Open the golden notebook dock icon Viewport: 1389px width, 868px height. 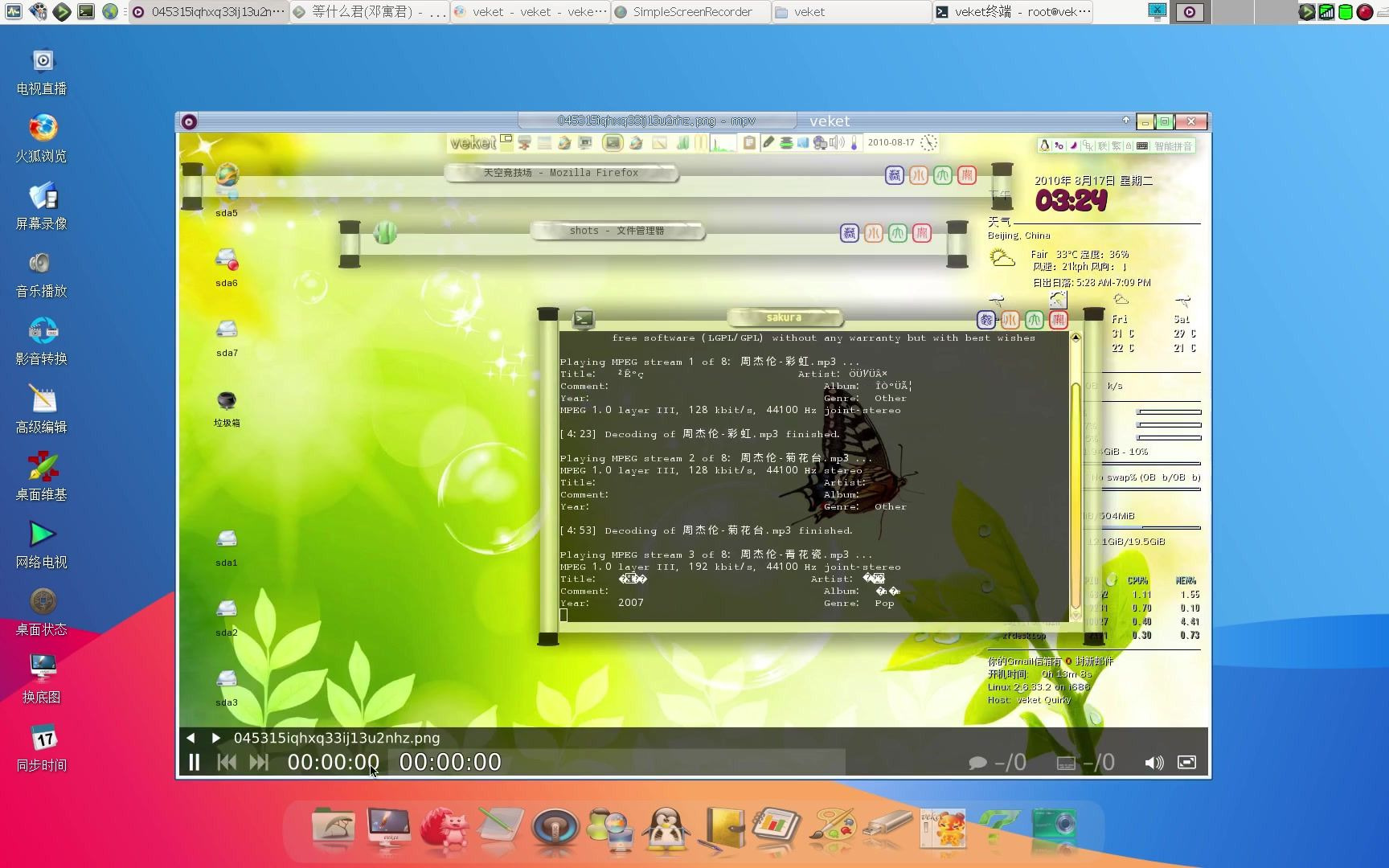tap(721, 828)
